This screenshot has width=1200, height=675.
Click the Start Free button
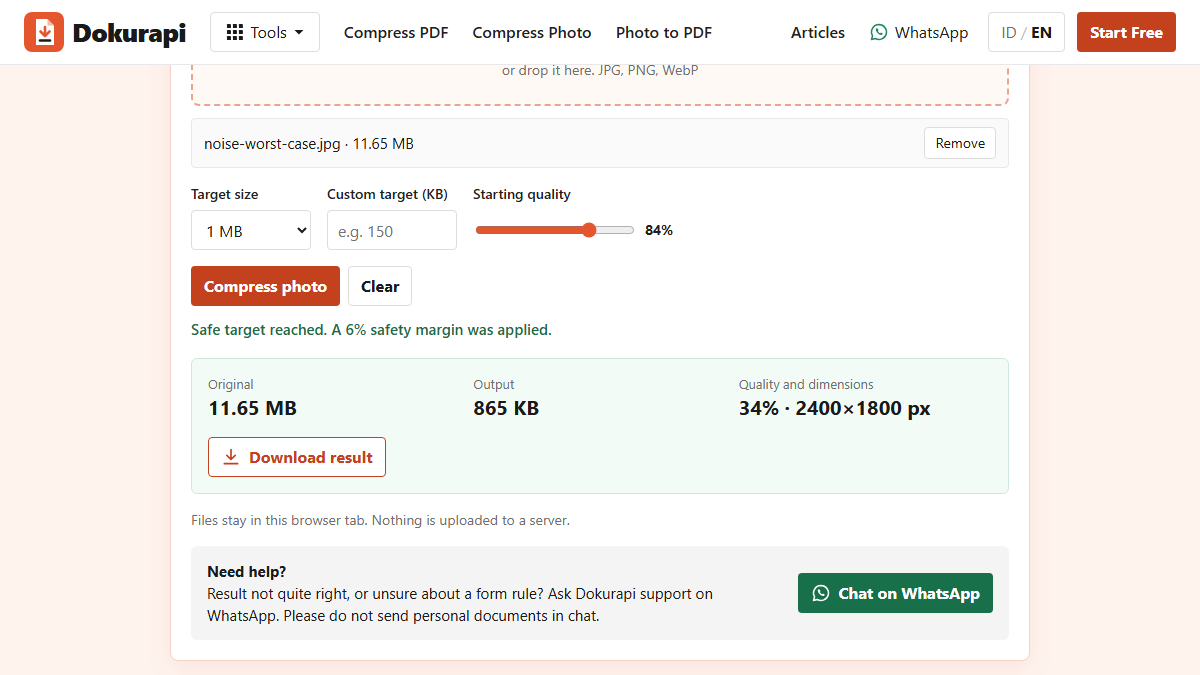(1126, 32)
